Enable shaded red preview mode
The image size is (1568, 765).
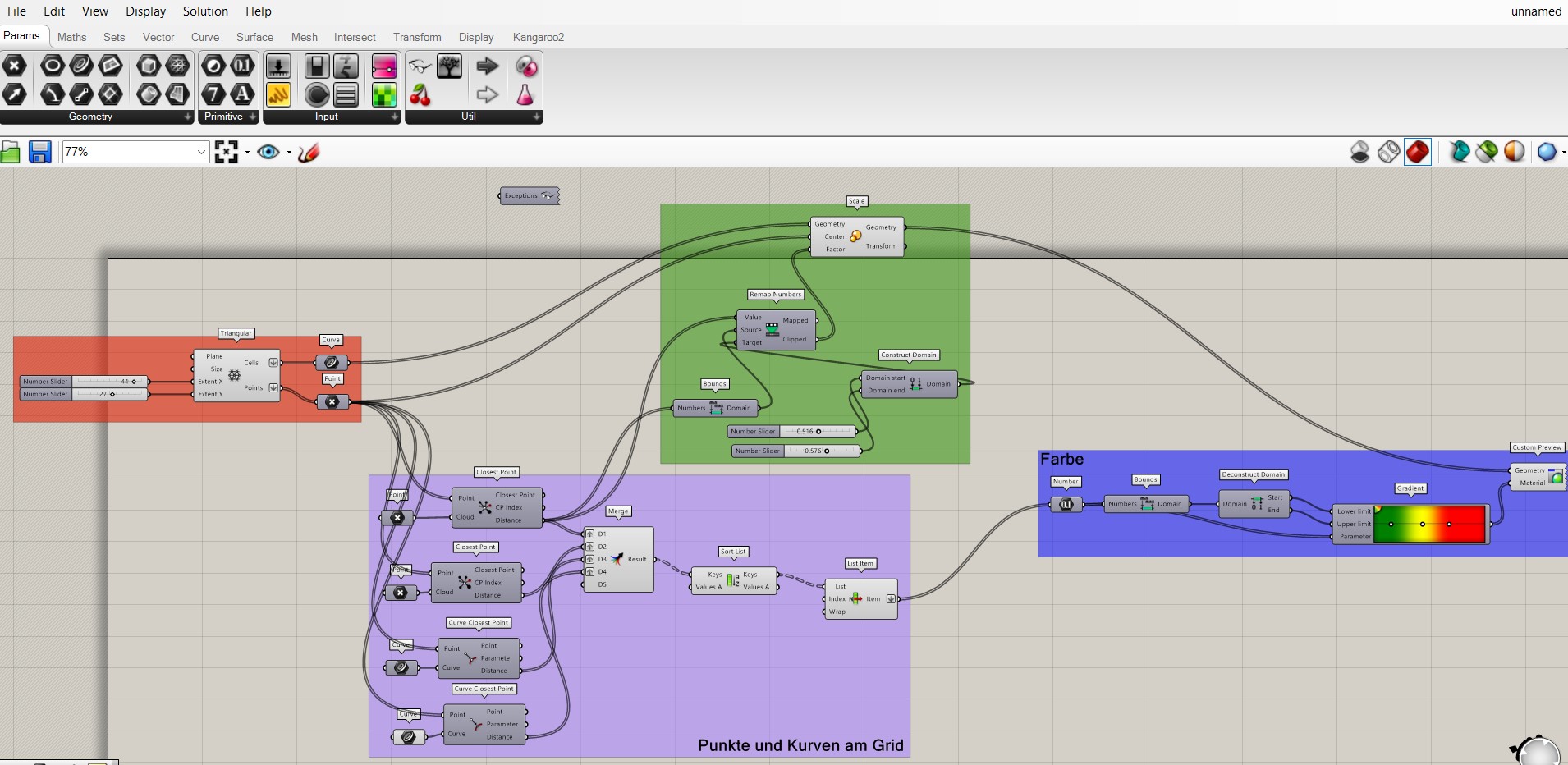click(x=1417, y=152)
